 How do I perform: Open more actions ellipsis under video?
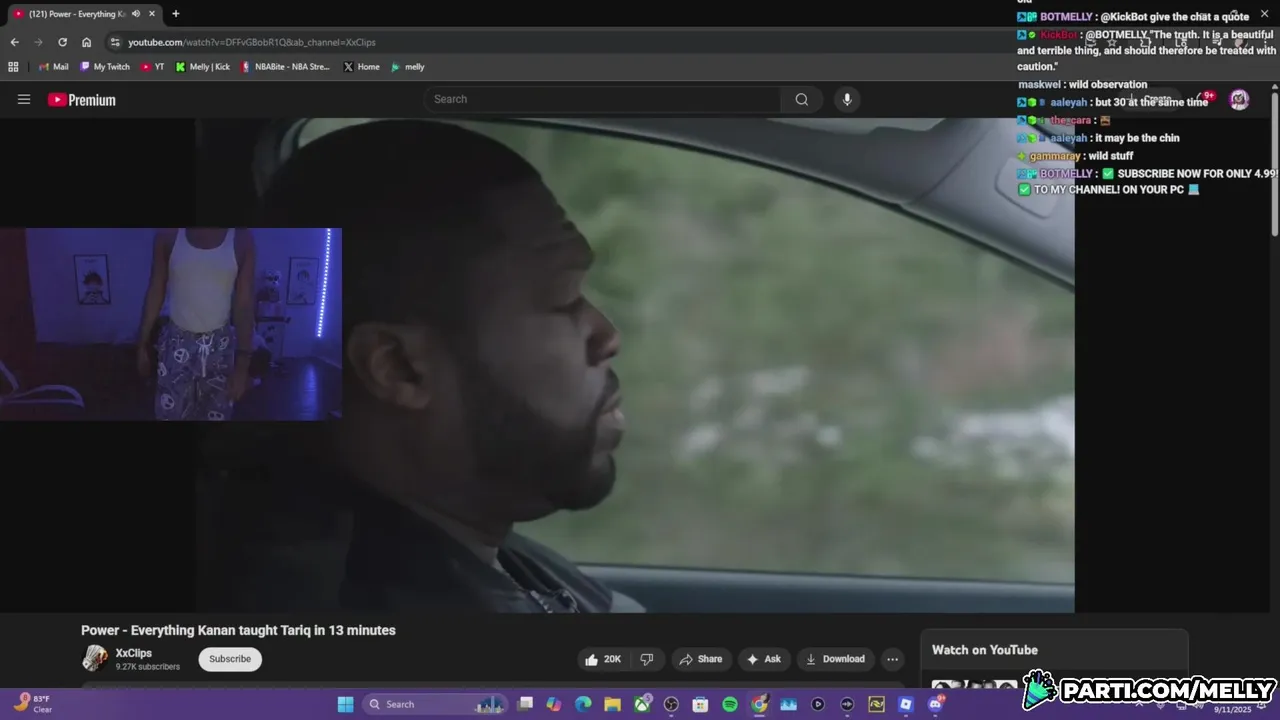(x=892, y=659)
